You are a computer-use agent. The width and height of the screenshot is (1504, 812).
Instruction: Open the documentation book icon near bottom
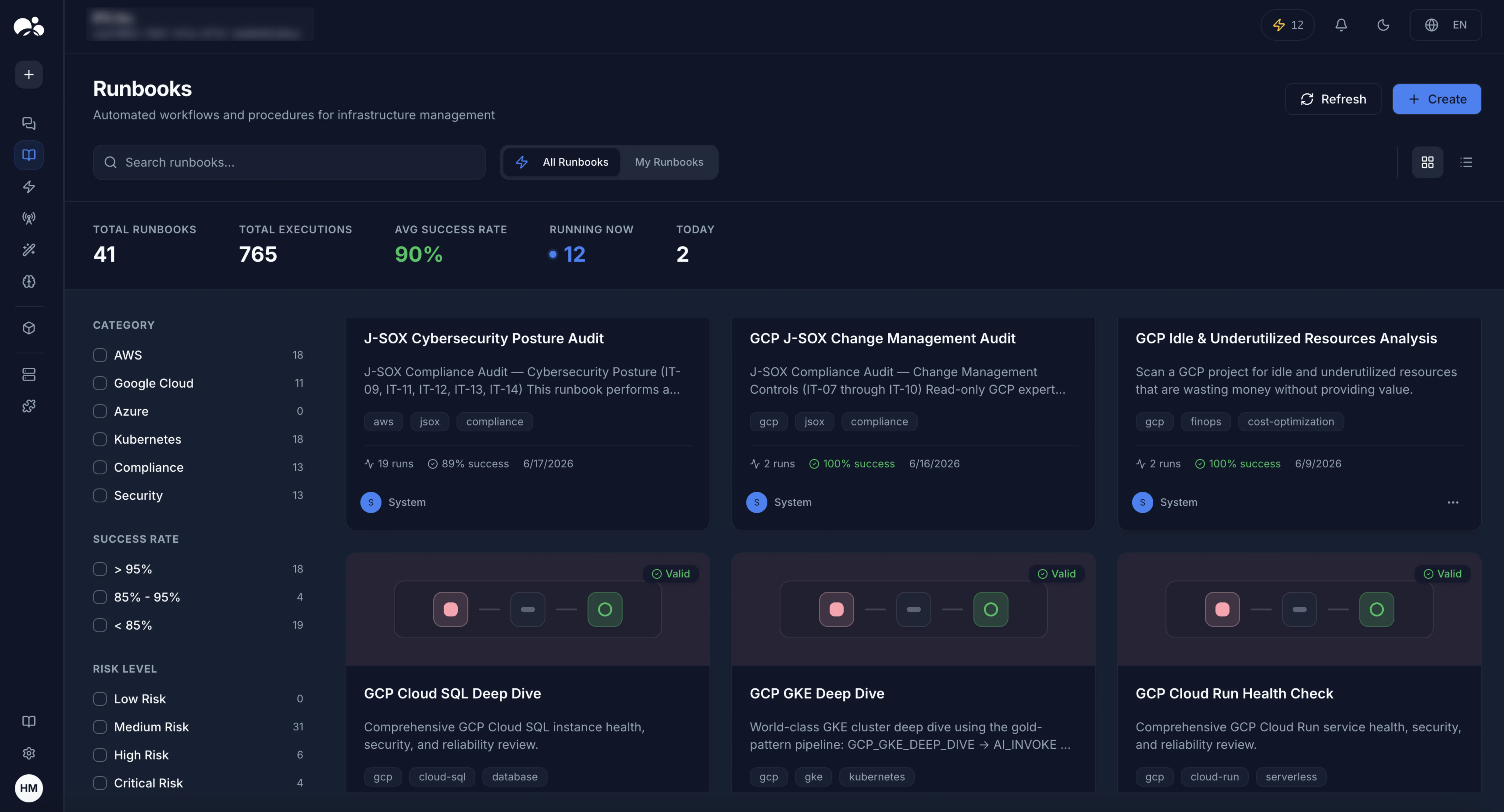pyautogui.click(x=29, y=721)
